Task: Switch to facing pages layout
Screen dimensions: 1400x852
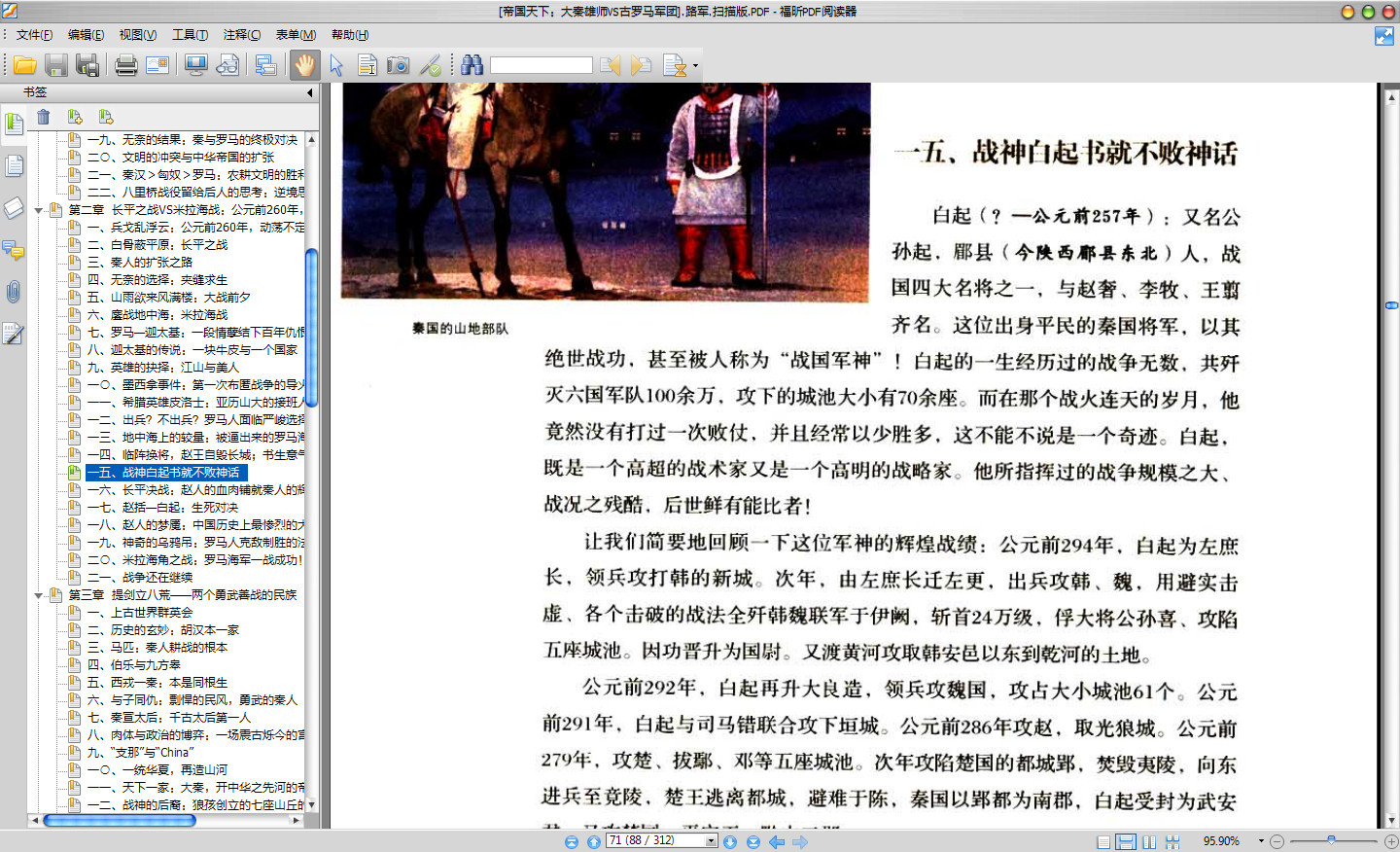Action: coord(1149,842)
